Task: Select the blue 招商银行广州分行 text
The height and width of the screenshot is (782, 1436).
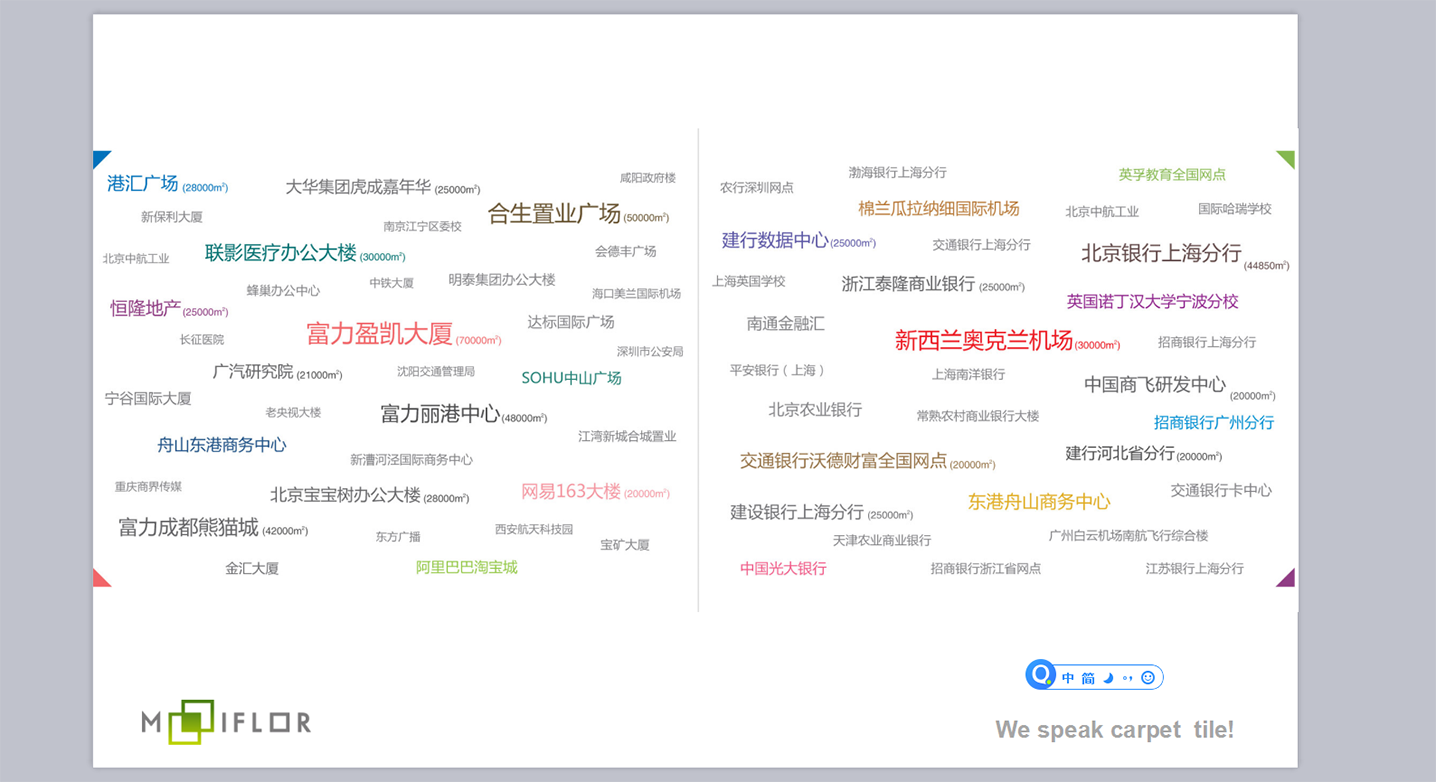Action: 1214,423
